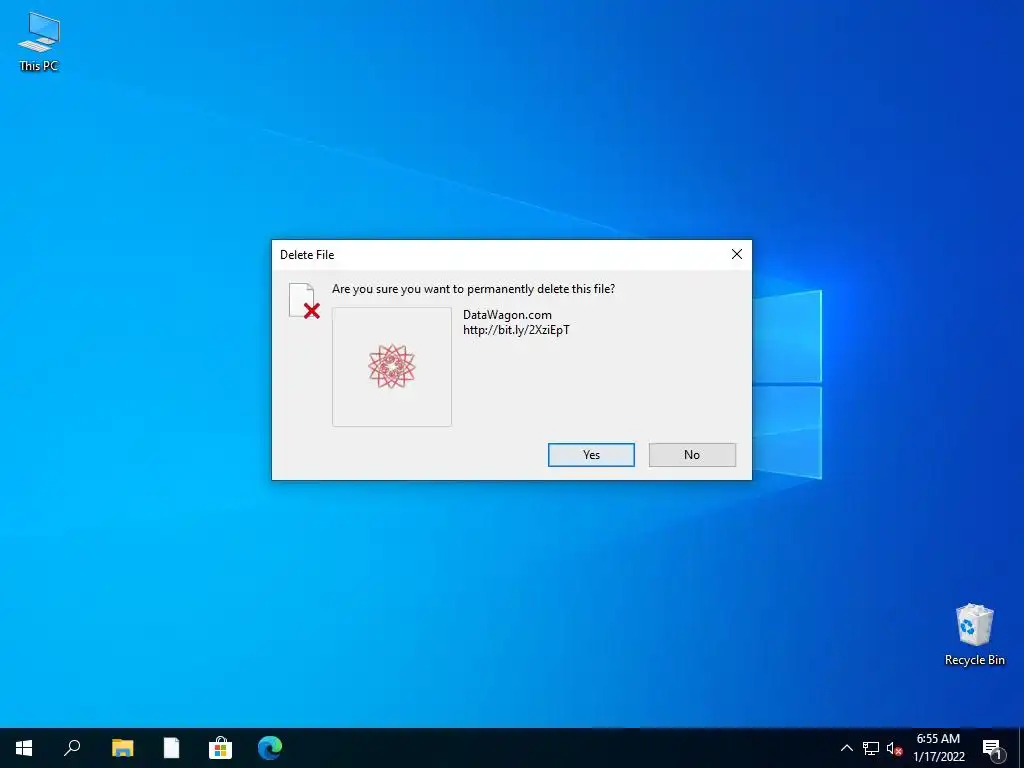Open the Windows Start menu

(24, 748)
